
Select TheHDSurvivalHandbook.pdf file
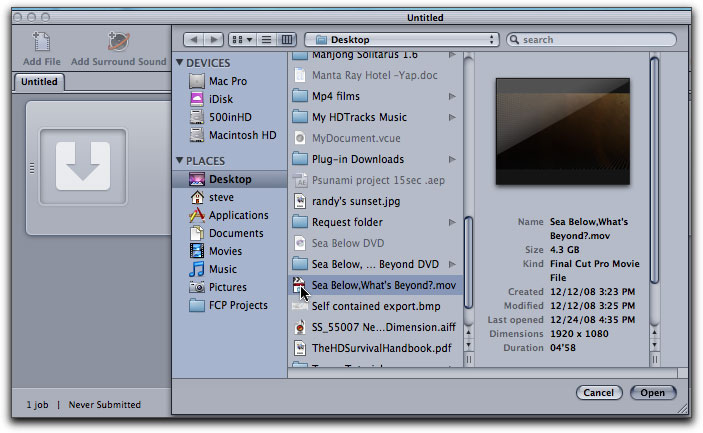(x=375, y=348)
